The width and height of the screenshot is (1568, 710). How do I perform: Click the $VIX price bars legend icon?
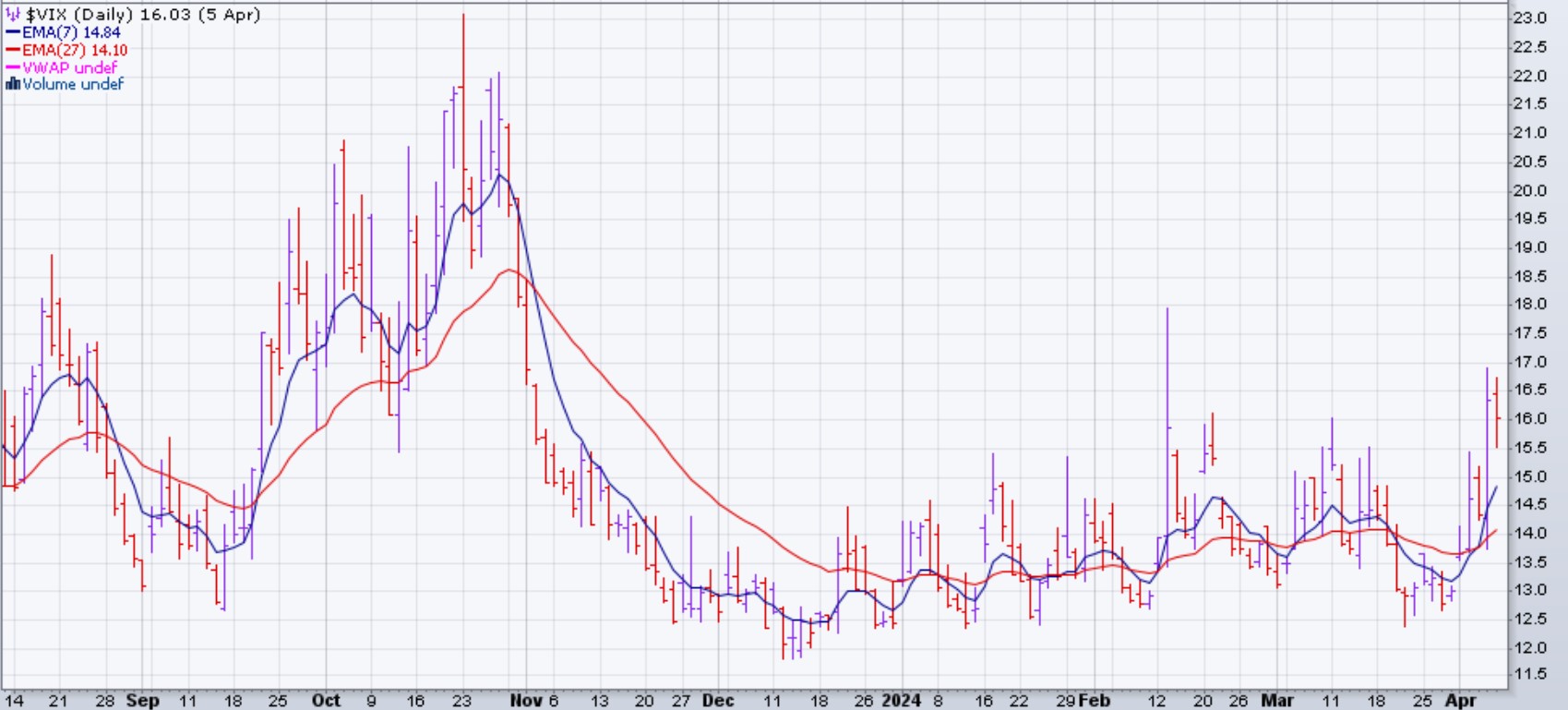pos(12,15)
